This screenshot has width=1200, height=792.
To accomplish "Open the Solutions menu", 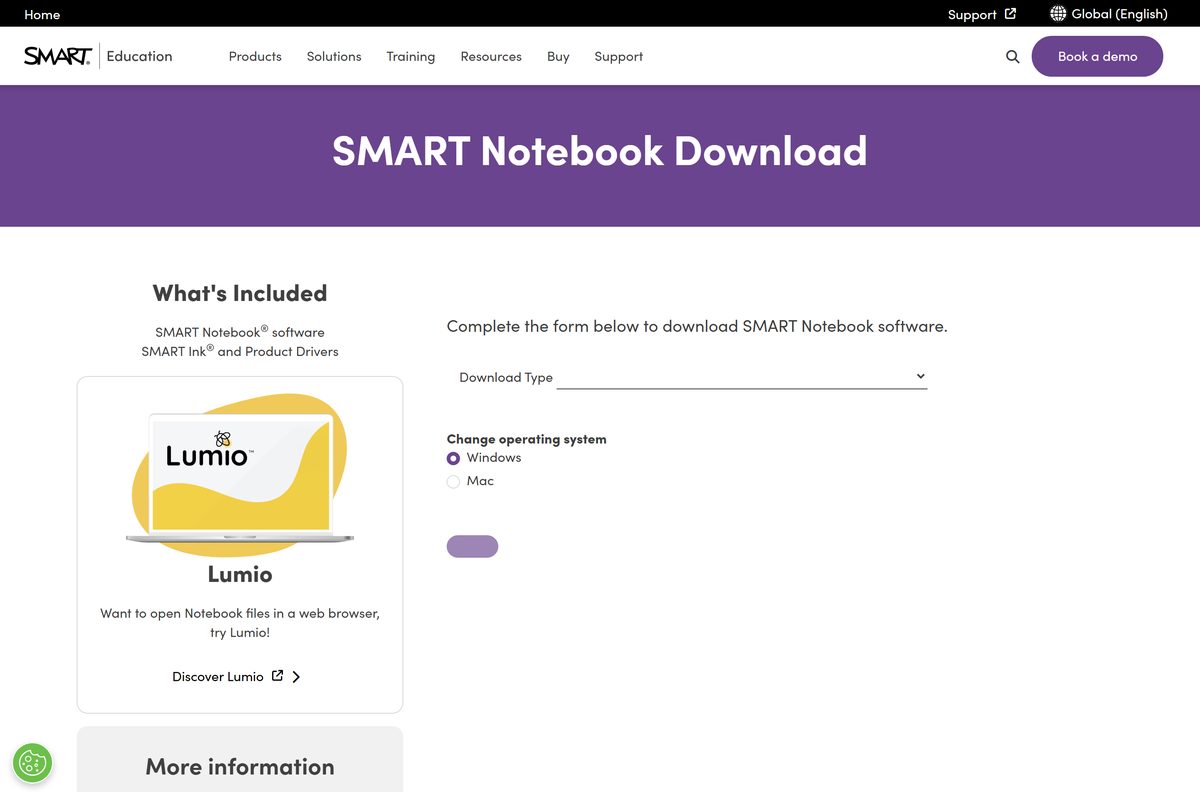I will 334,57.
